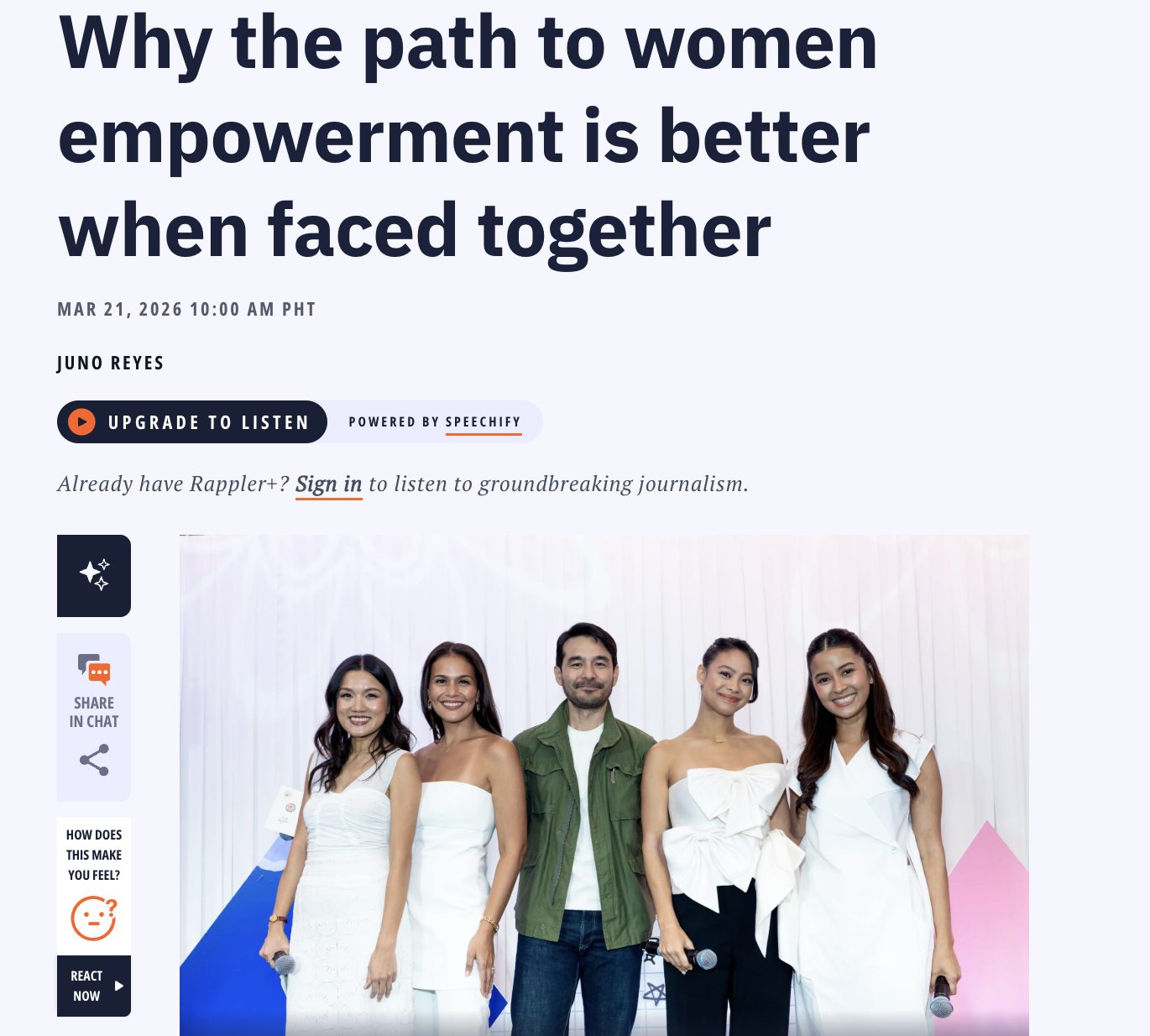Open author Juno Reyes profile

(111, 363)
